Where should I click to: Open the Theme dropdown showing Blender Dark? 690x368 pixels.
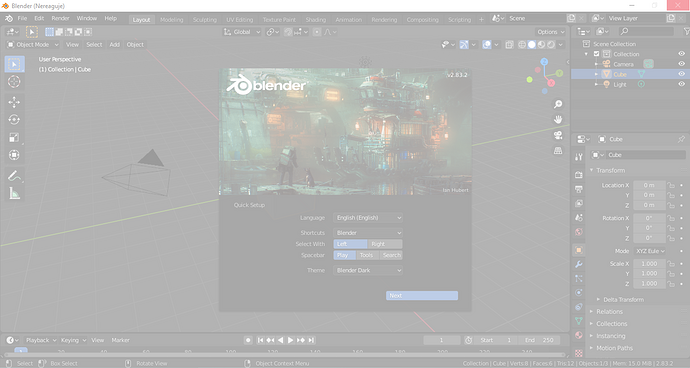point(368,270)
